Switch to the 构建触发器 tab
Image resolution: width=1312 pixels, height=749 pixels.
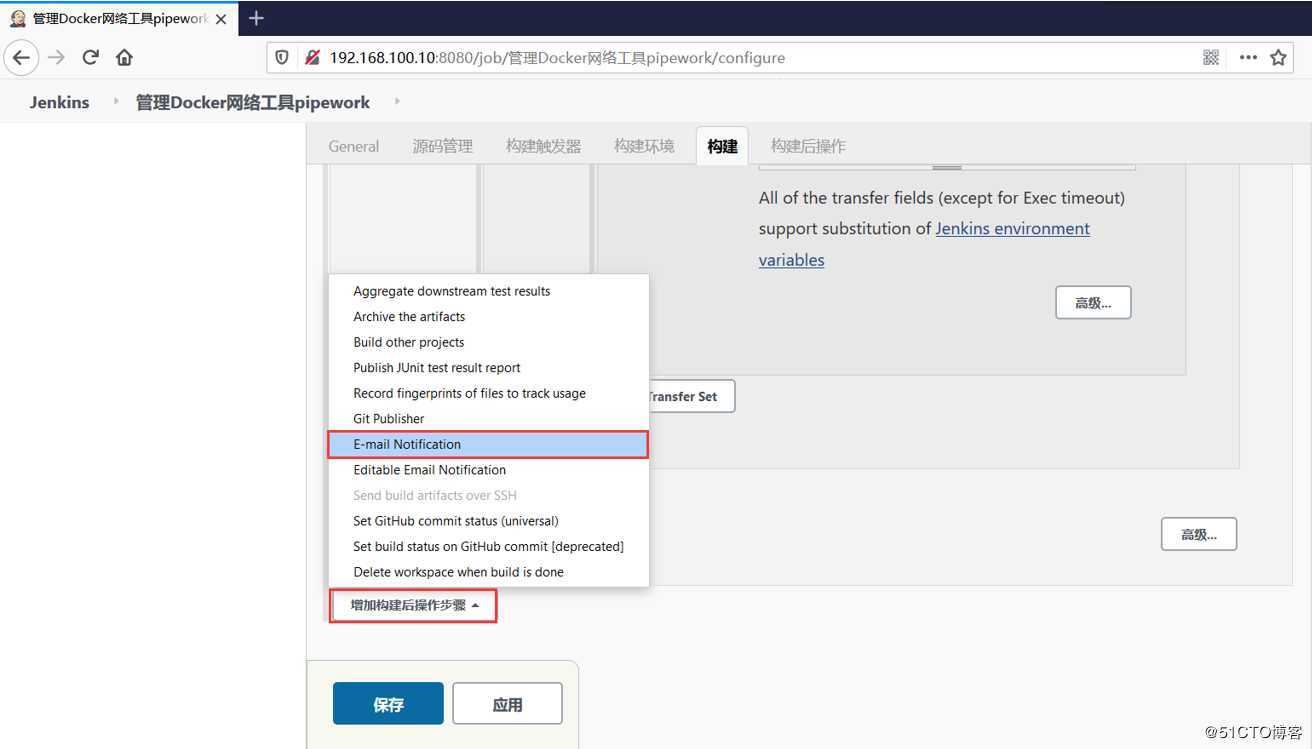coord(543,146)
